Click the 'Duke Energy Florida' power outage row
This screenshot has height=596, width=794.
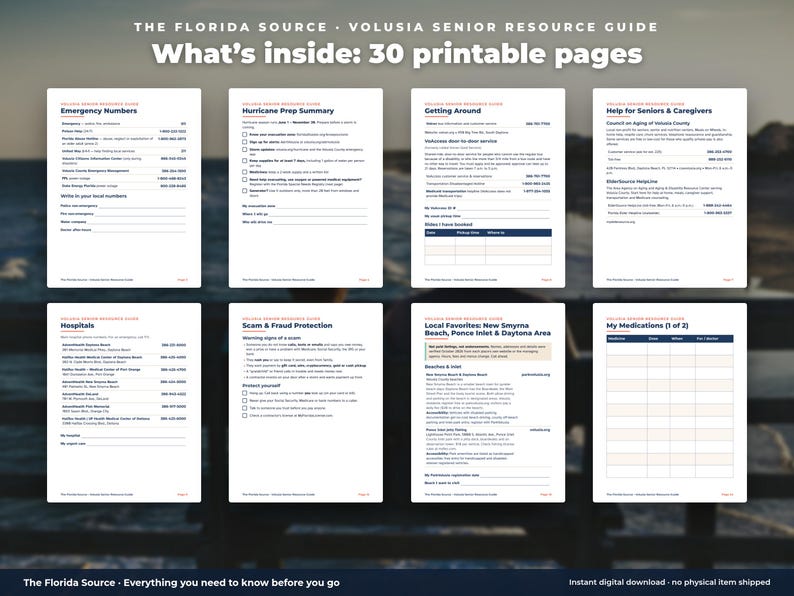click(x=124, y=186)
